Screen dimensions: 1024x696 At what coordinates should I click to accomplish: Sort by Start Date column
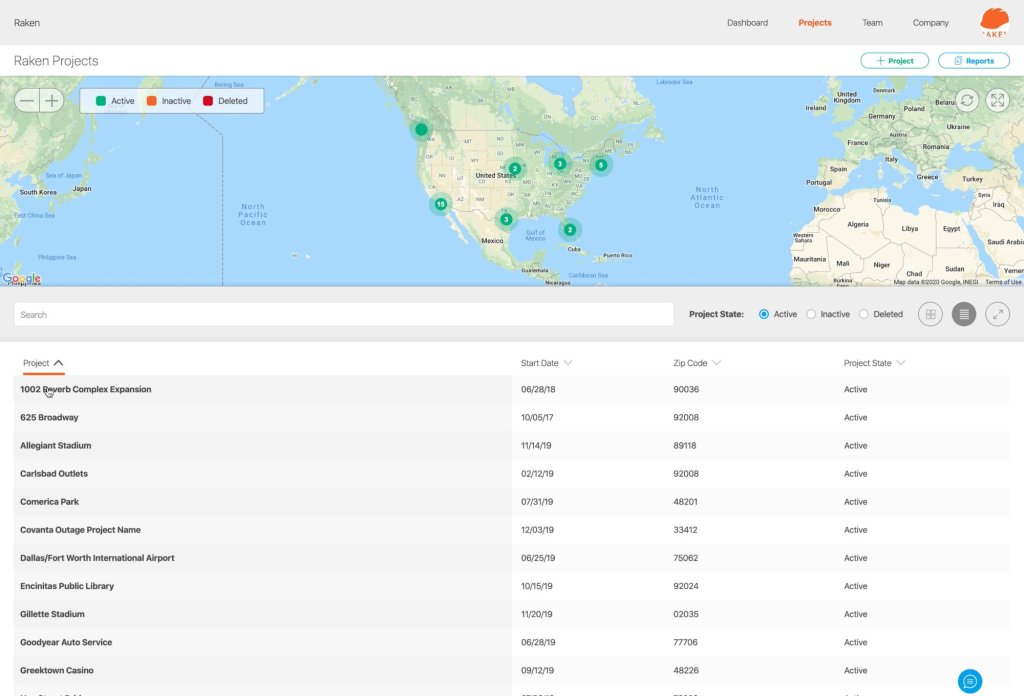pos(547,363)
